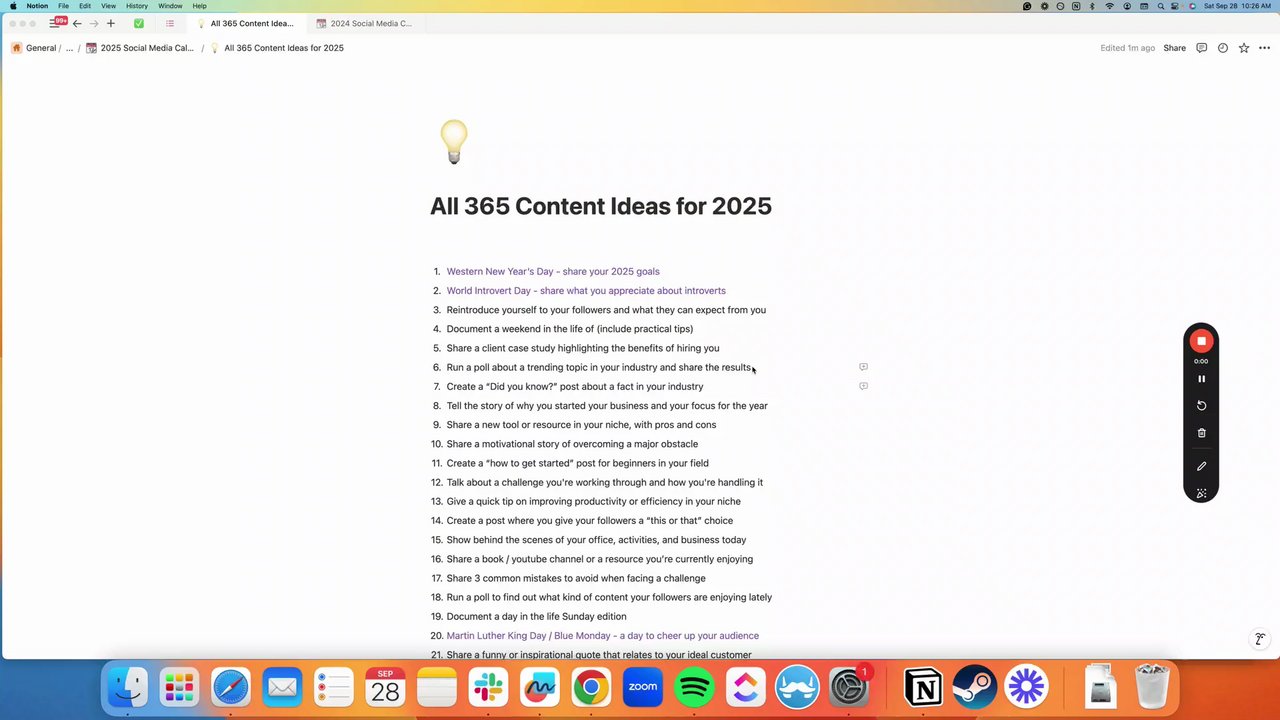Open the Notion AI button at bottom right
Screen dimensions: 1280x720
(x=1260, y=639)
